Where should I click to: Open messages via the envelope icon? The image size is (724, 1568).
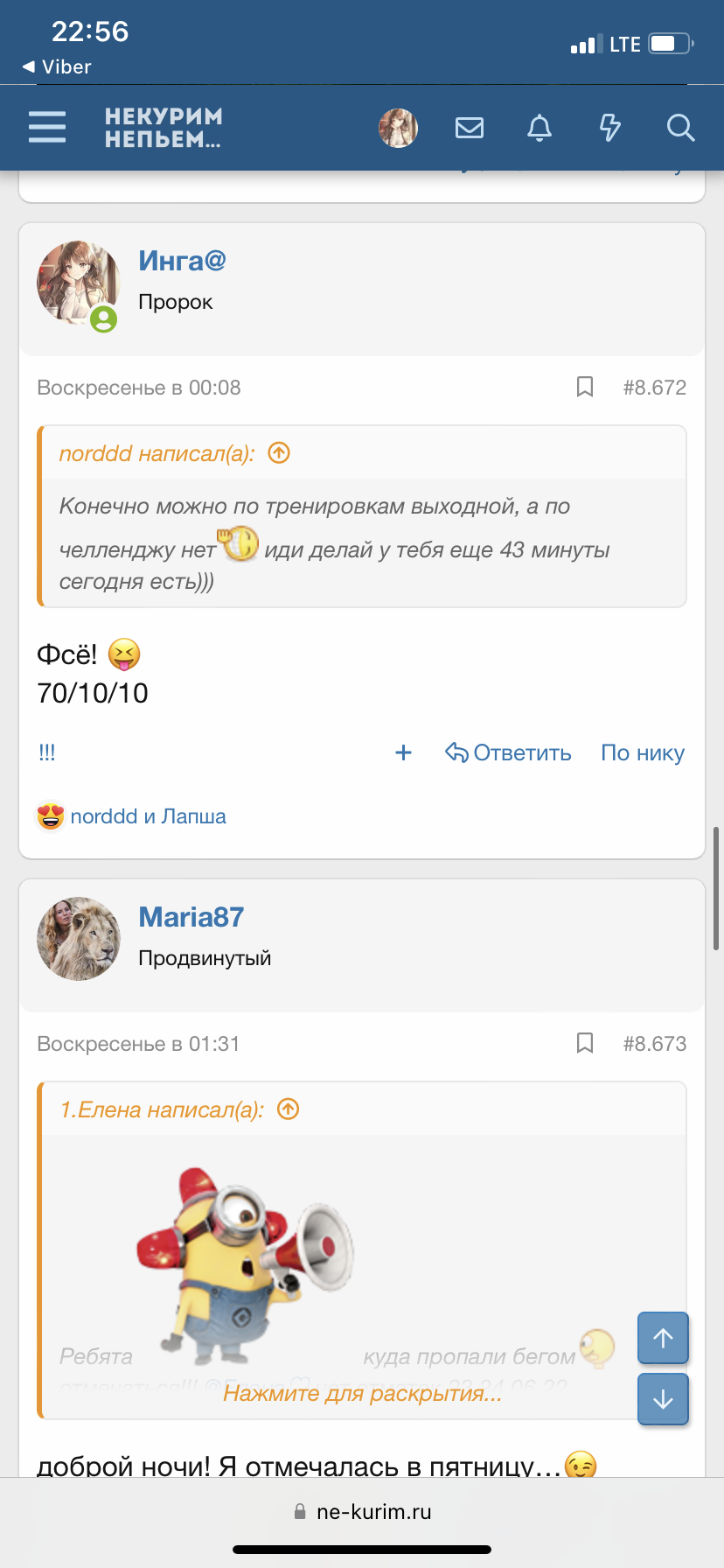coord(470,127)
